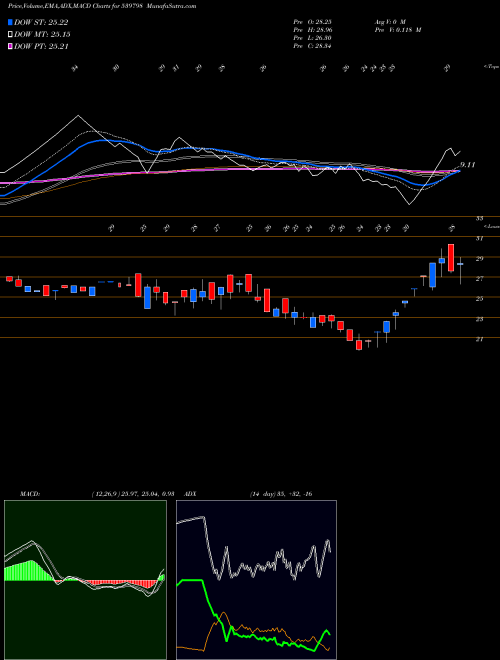This screenshot has height=660, width=500.
Task: Click the 'Pre V: 0.118 M' volume text
Action: (x=397, y=30)
